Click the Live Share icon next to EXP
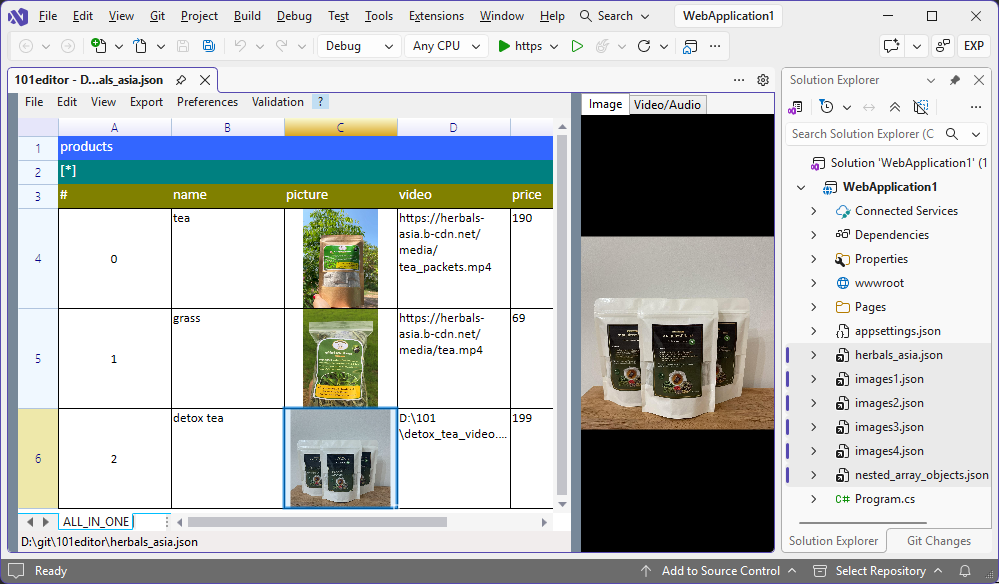Screen dimensions: 999x584 [x=942, y=46]
